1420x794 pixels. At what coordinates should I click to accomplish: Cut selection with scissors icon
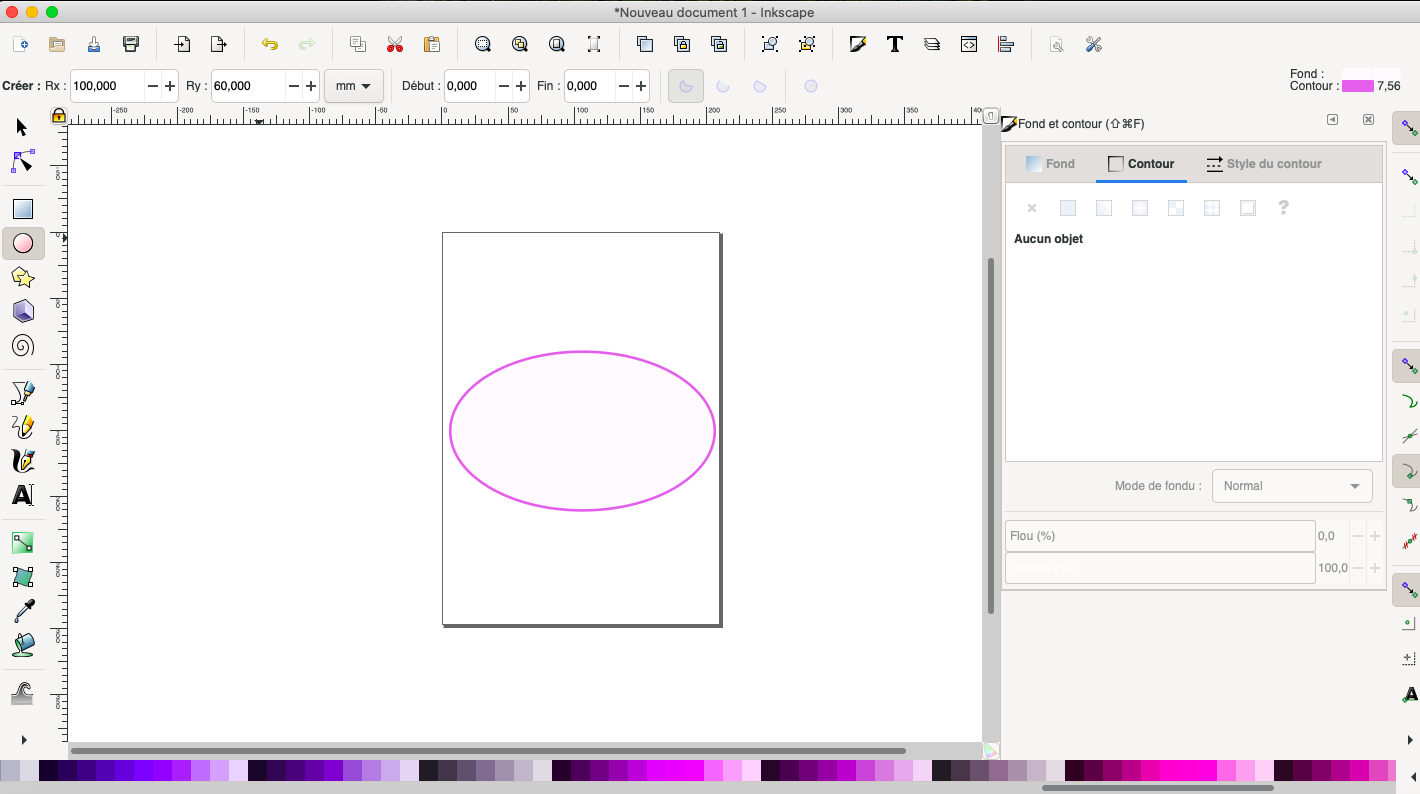click(395, 44)
